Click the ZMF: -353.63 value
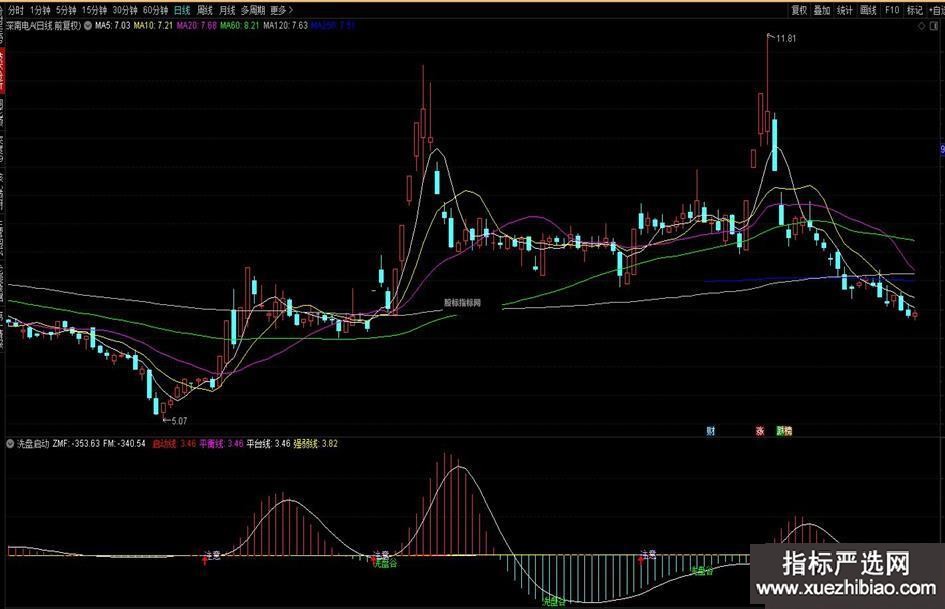The width and height of the screenshot is (945, 609). 76,443
